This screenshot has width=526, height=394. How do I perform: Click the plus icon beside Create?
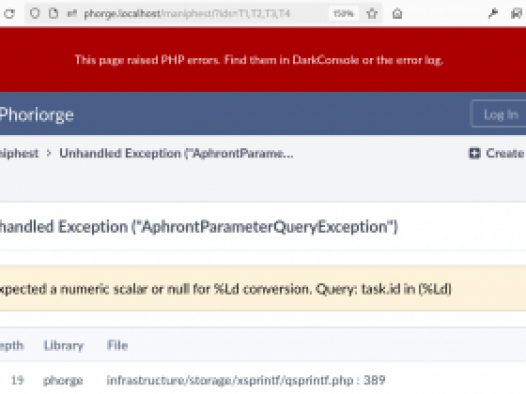click(x=474, y=153)
